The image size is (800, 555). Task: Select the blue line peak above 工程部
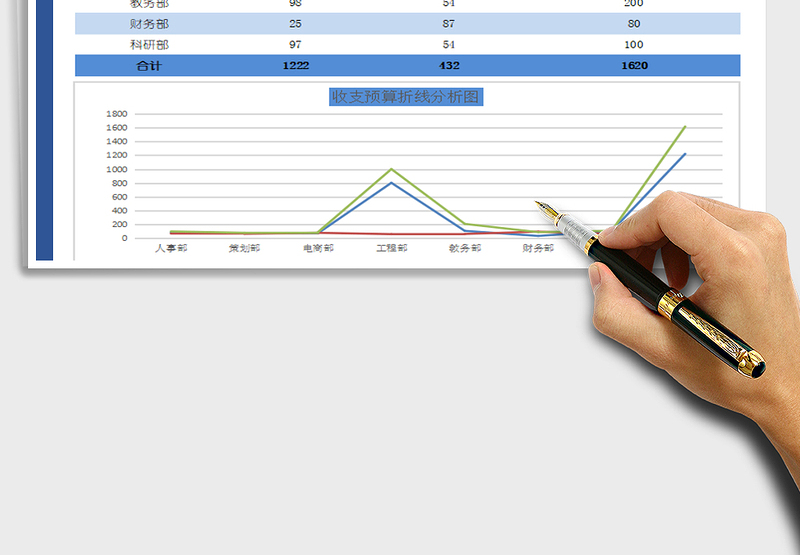click(x=391, y=183)
